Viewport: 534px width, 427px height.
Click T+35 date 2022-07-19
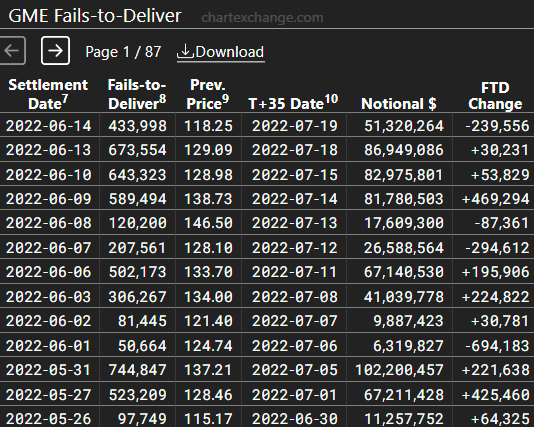[295, 126]
